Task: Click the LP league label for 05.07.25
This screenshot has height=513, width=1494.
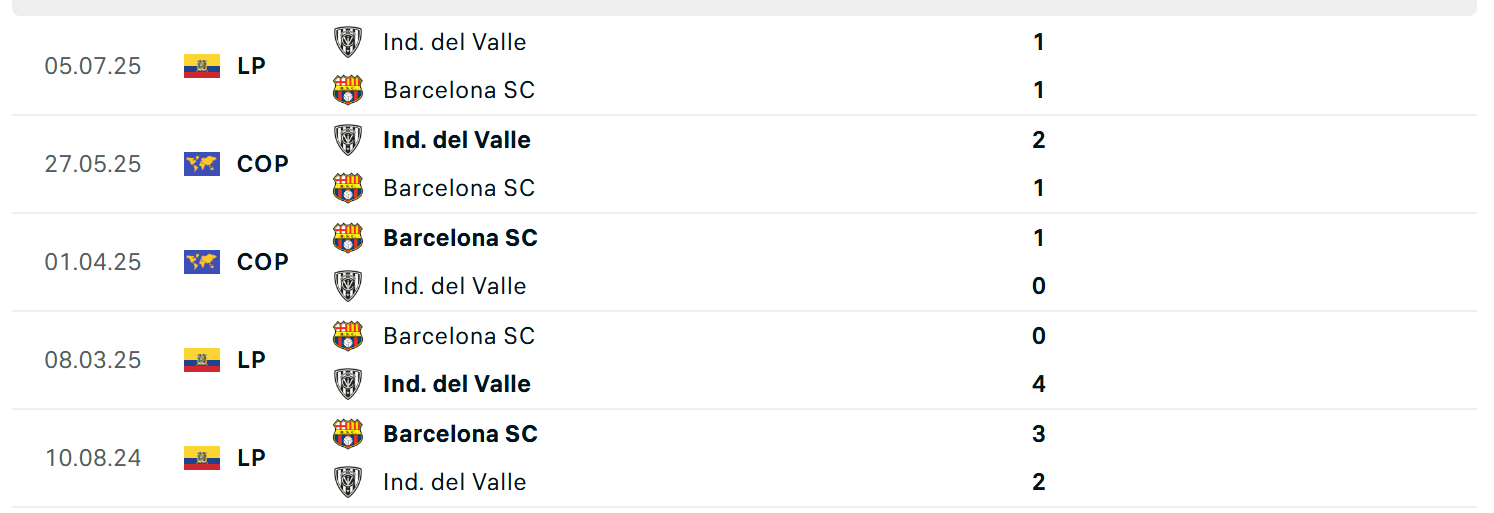Action: click(251, 66)
